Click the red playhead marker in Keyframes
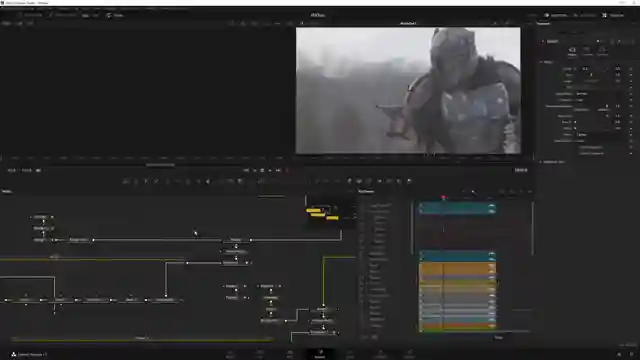The height and width of the screenshot is (360, 640). coord(443,198)
